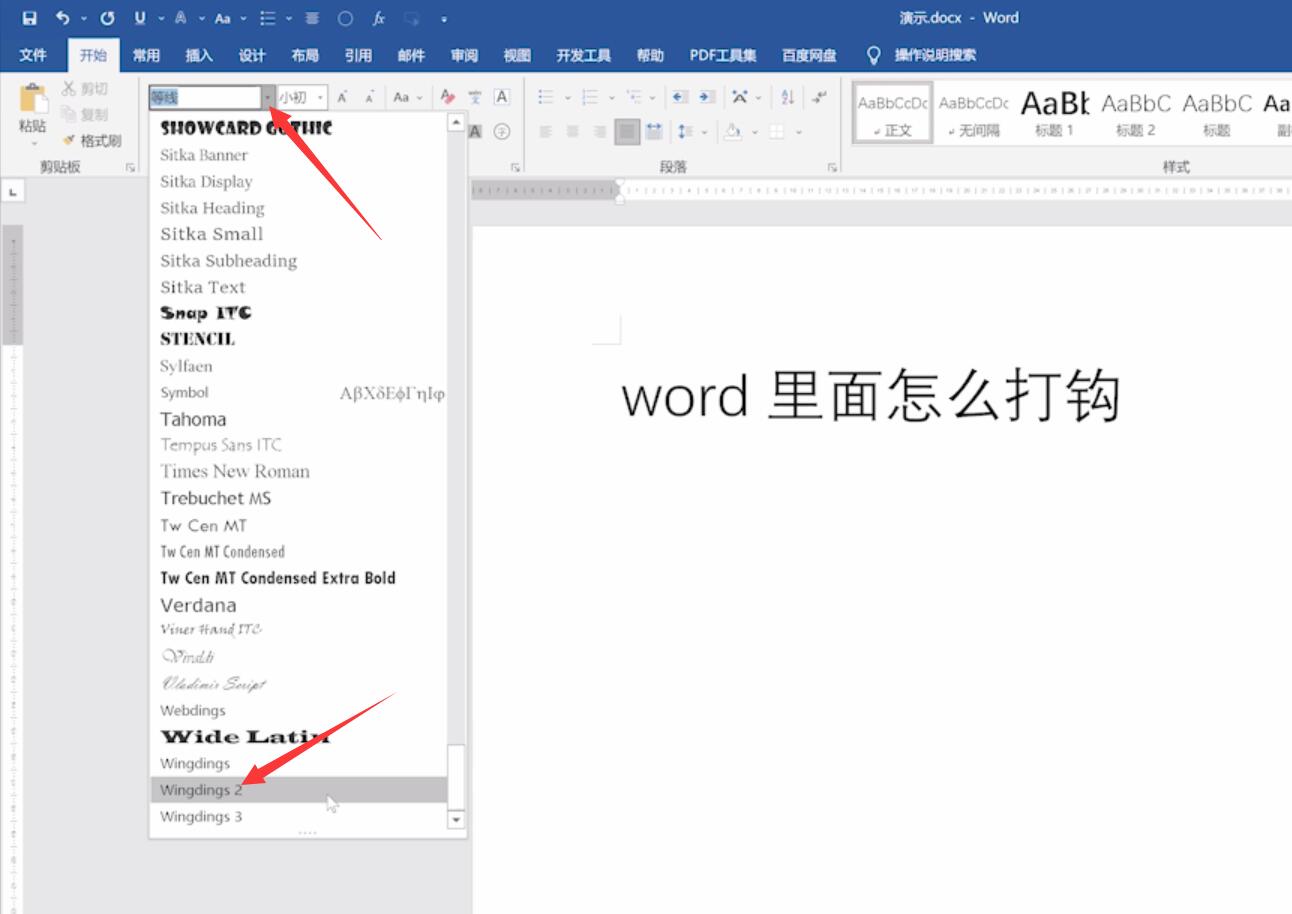1292x914 pixels.
Task: Click the font list scroll-down arrow
Action: [457, 820]
